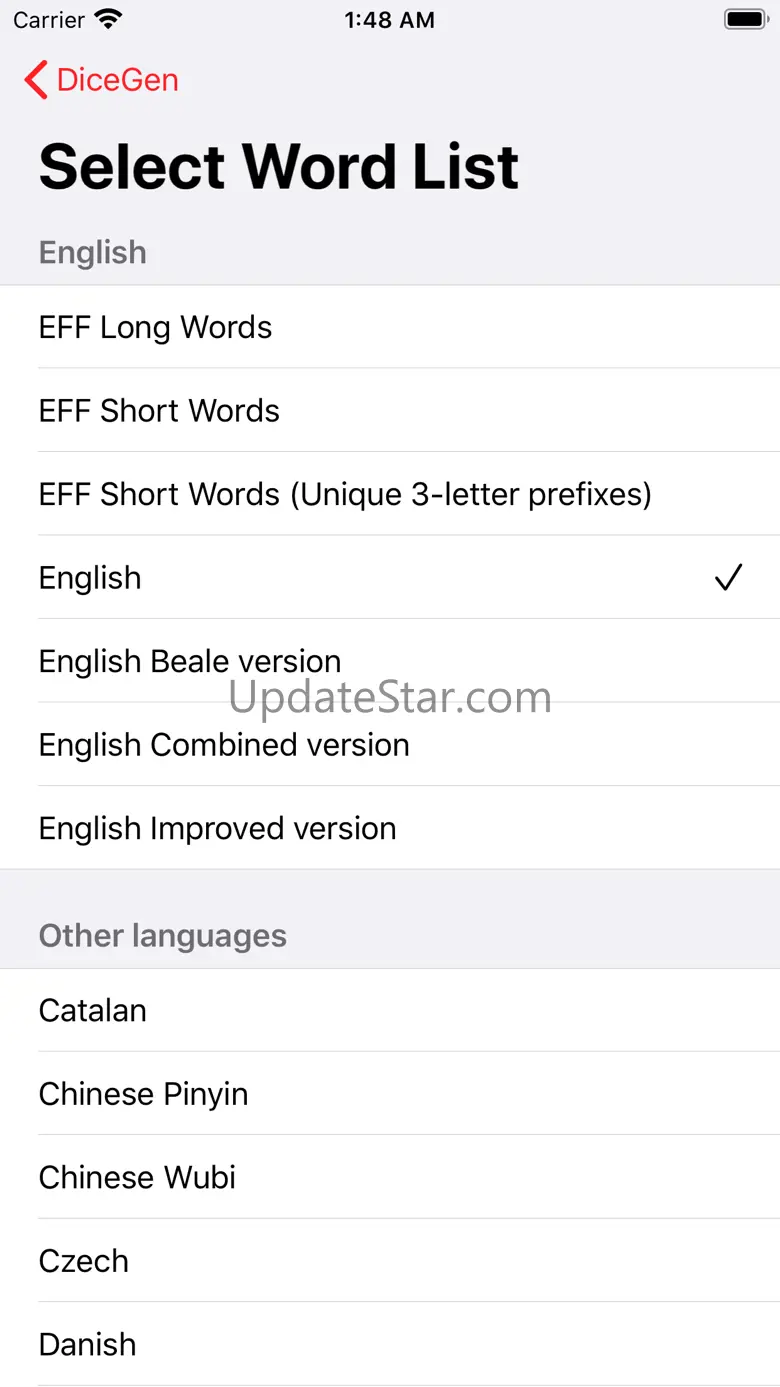Tap the Other languages section header
This screenshot has width=780, height=1387.
click(163, 936)
